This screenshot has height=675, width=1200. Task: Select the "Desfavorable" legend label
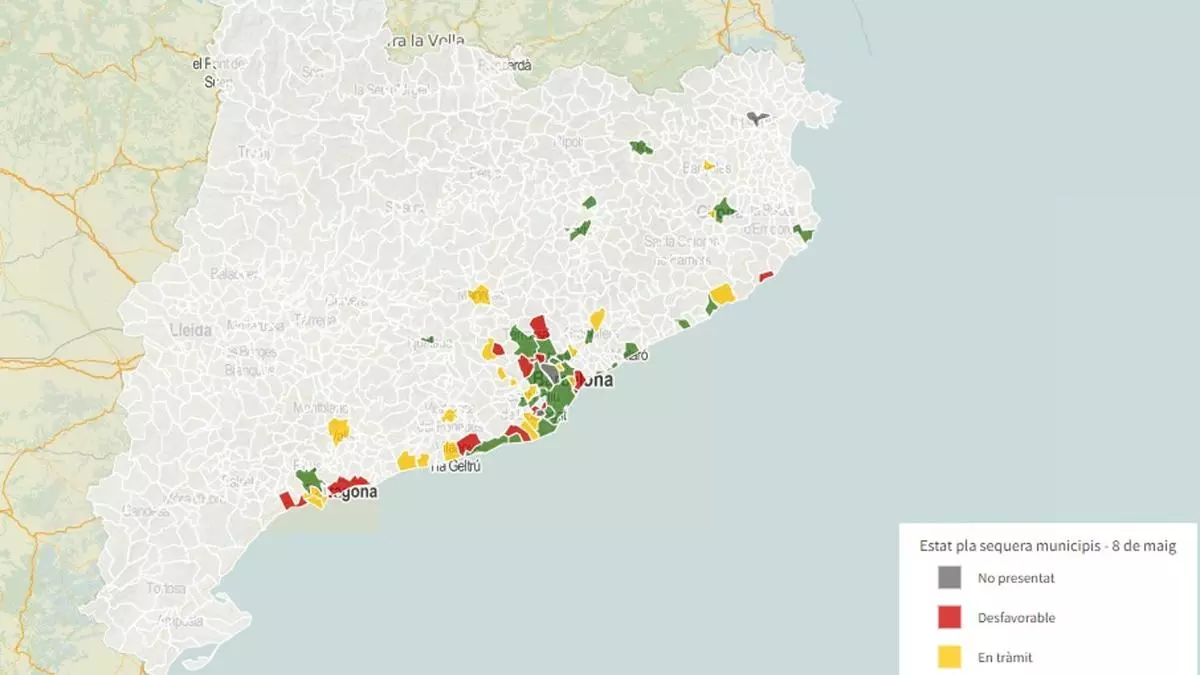(x=1016, y=618)
